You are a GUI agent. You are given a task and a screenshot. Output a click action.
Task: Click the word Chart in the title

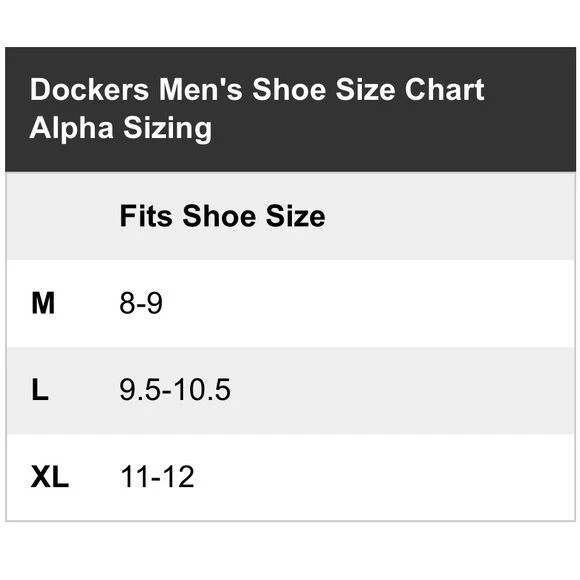445,90
